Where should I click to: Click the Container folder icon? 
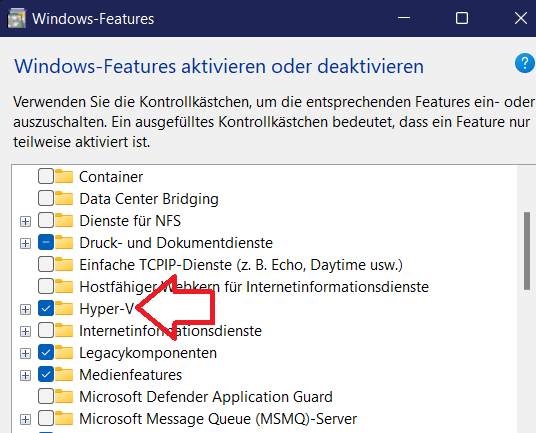64,176
